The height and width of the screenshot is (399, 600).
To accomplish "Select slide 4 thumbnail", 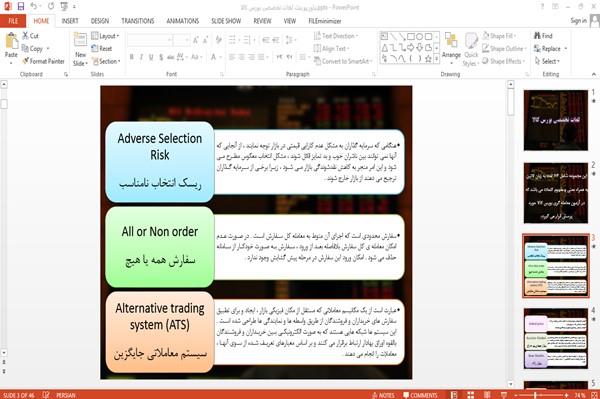I will point(556,339).
